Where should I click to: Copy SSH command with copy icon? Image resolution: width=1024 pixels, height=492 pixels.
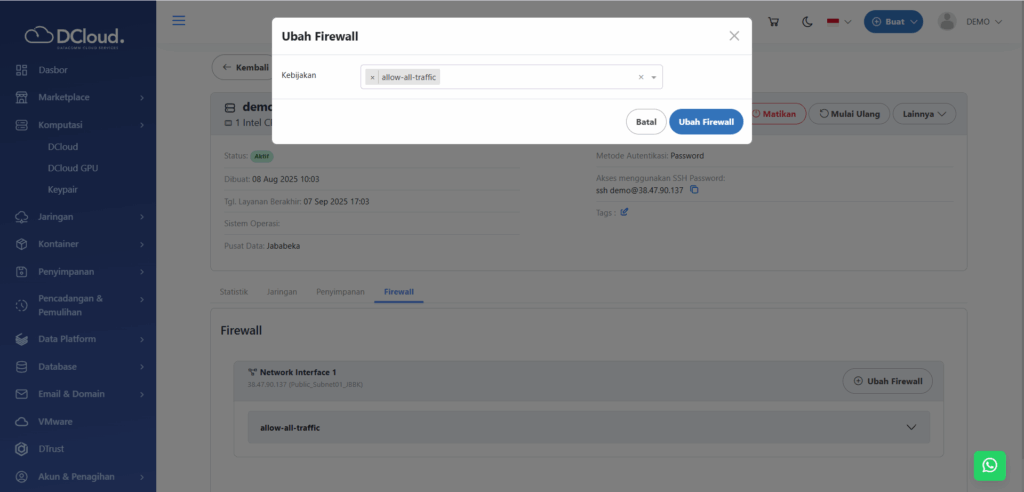[694, 190]
